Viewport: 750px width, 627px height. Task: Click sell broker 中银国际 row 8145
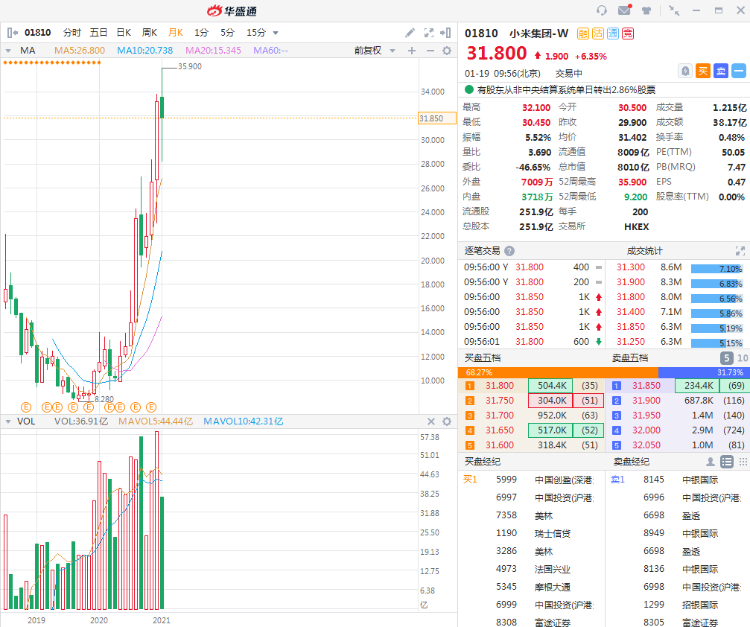[x=679, y=480]
